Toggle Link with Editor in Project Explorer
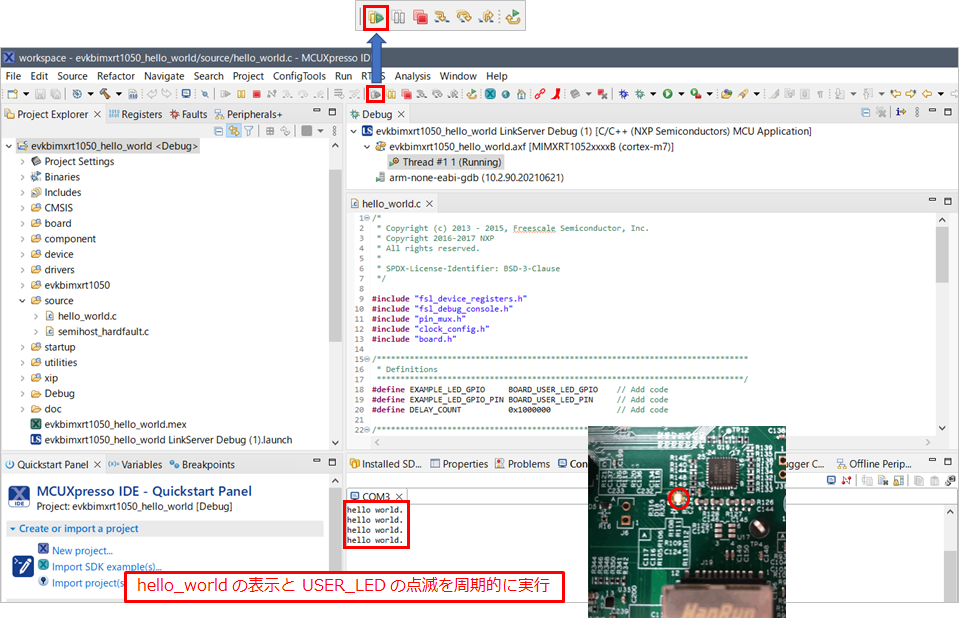The image size is (959, 618). point(234,131)
